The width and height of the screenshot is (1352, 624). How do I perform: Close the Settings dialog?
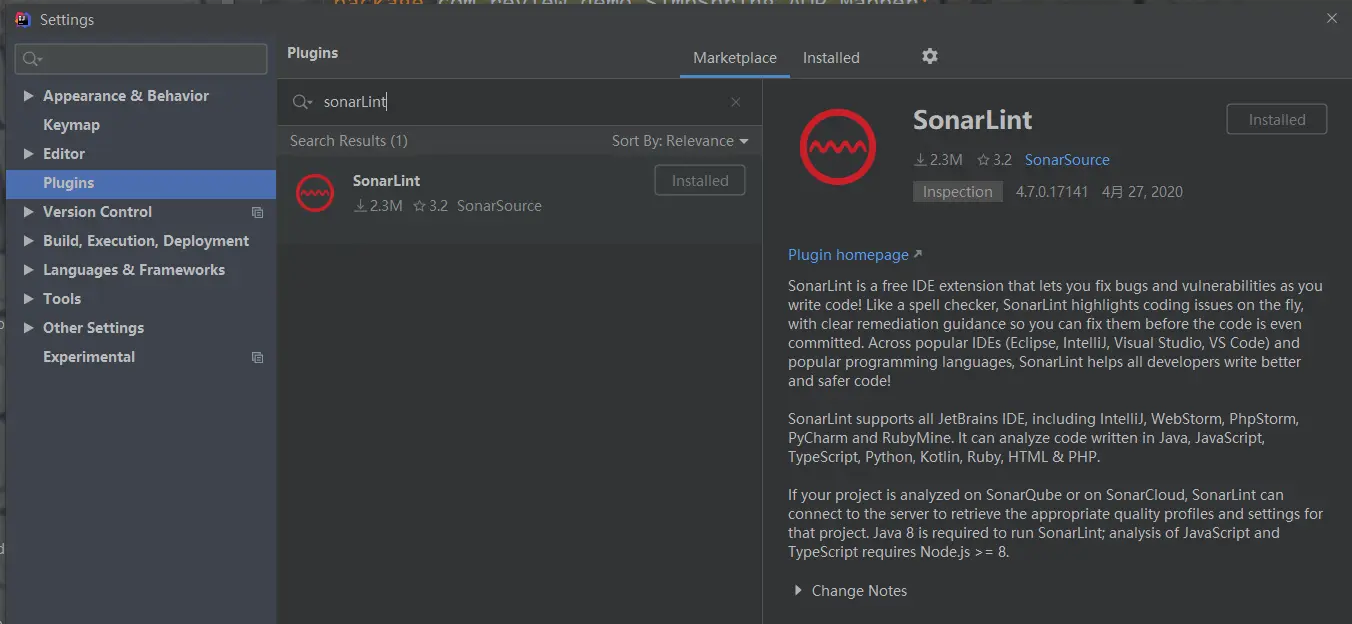[1332, 18]
